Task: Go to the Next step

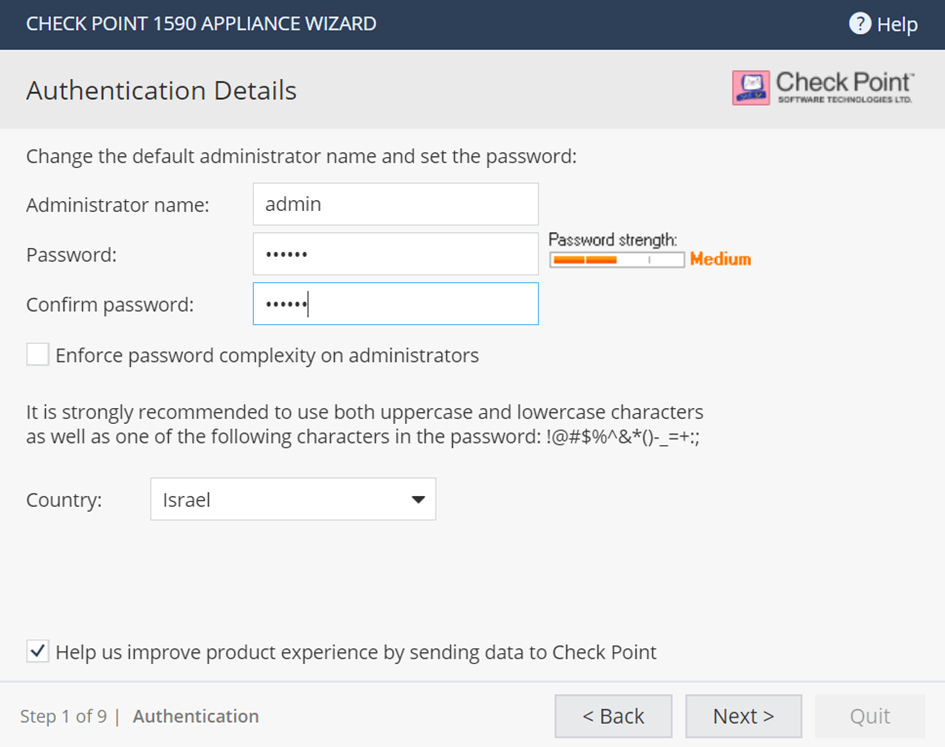Action: coord(743,716)
